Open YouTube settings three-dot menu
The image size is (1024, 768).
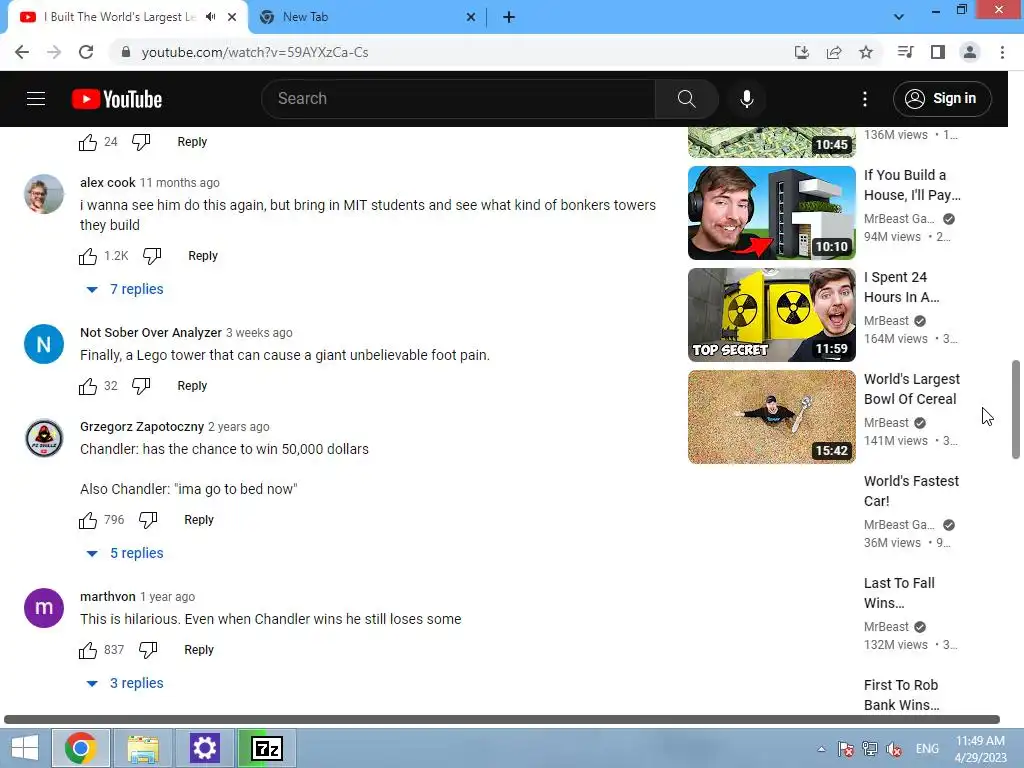[865, 99]
